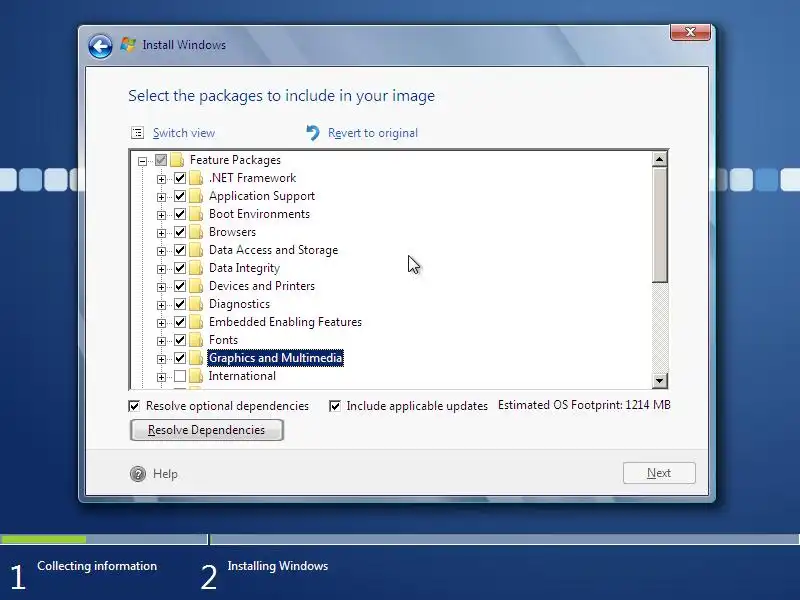Expand the International node

click(161, 377)
